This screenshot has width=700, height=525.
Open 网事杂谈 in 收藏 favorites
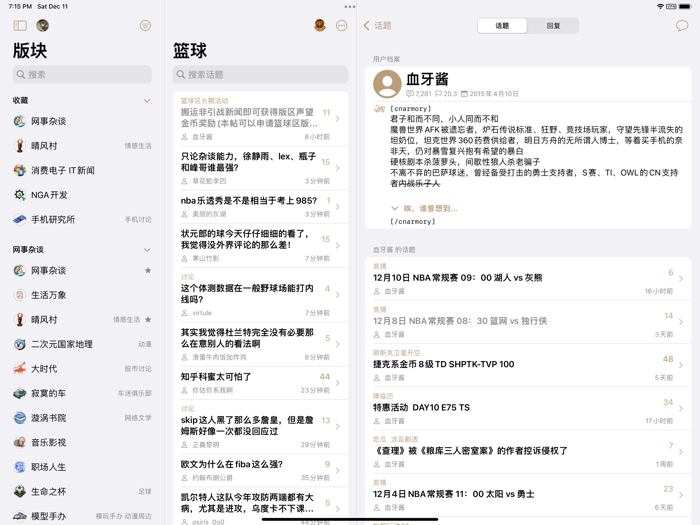pos(82,121)
